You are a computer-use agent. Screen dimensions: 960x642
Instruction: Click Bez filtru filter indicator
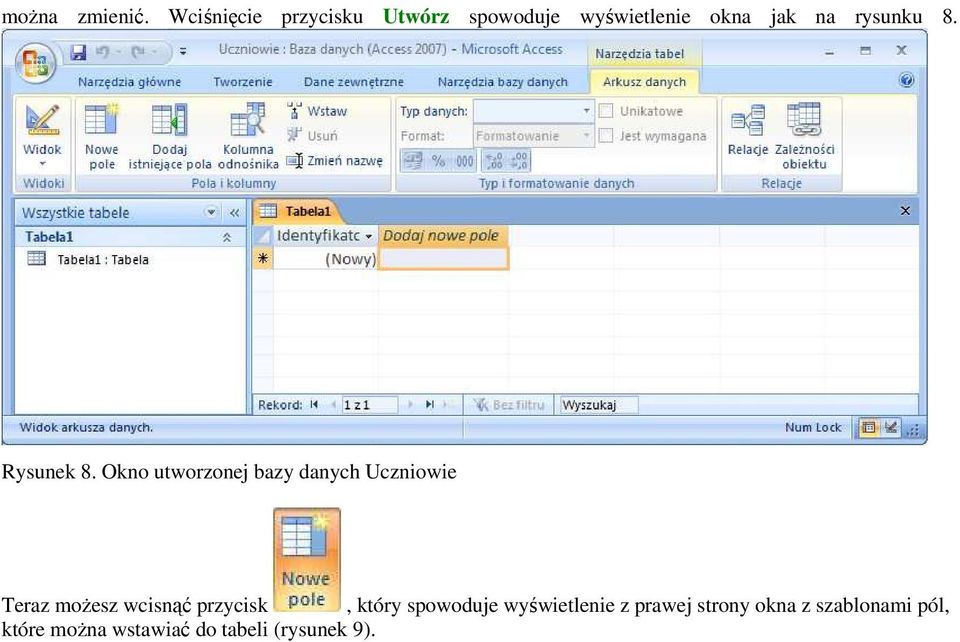click(x=509, y=405)
